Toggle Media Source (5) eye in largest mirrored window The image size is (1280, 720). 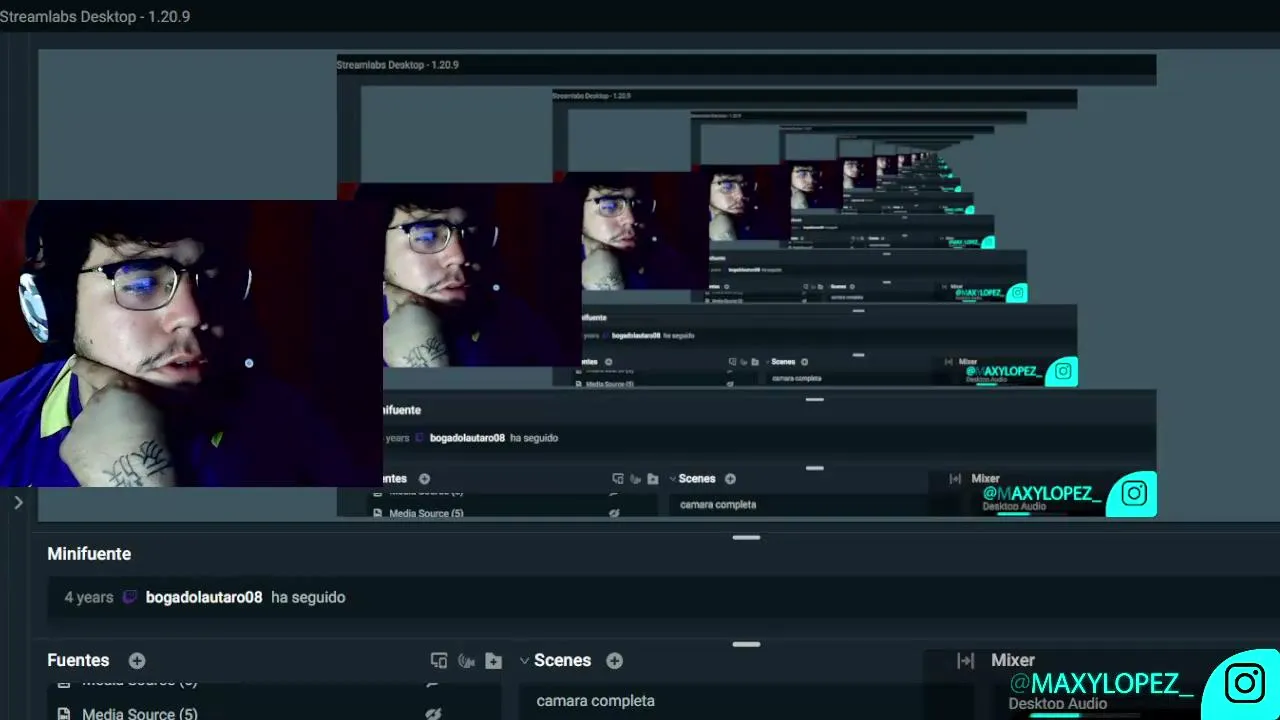point(614,513)
